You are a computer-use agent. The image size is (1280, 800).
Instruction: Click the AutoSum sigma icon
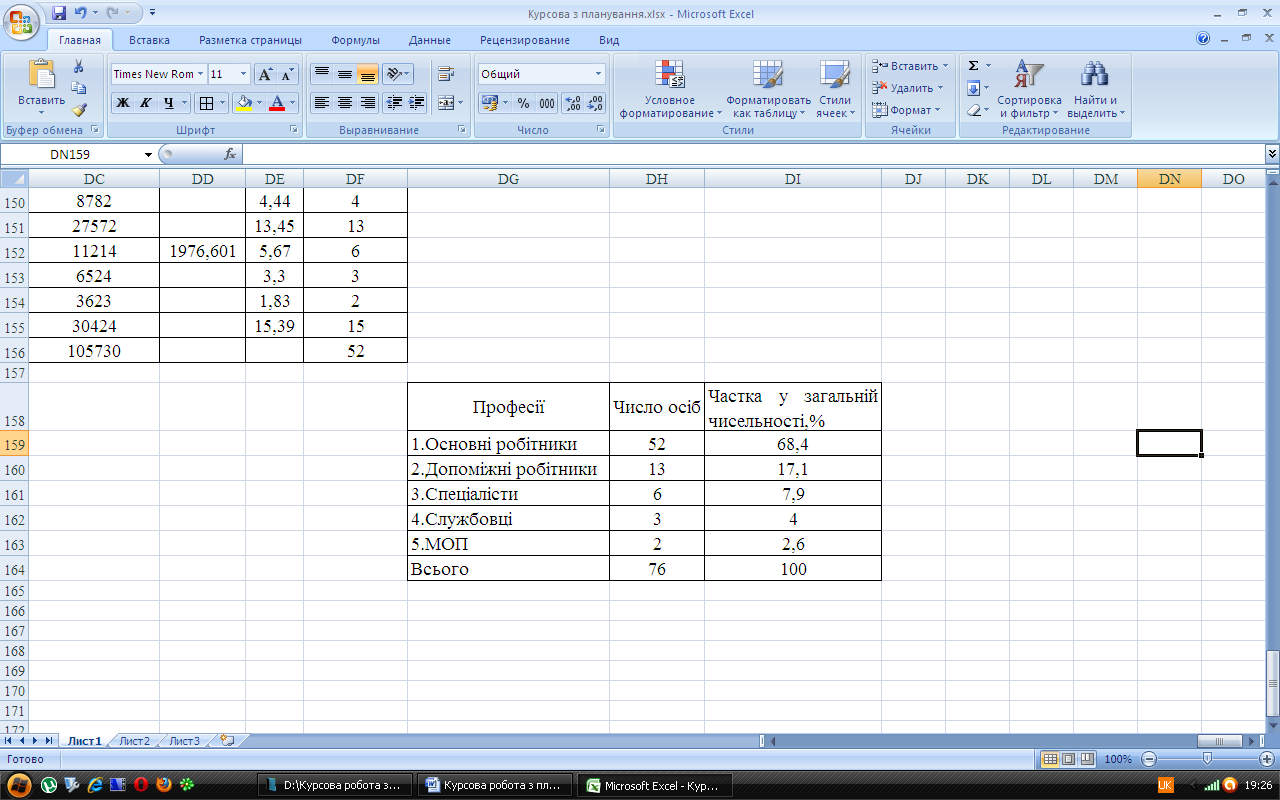(x=973, y=66)
